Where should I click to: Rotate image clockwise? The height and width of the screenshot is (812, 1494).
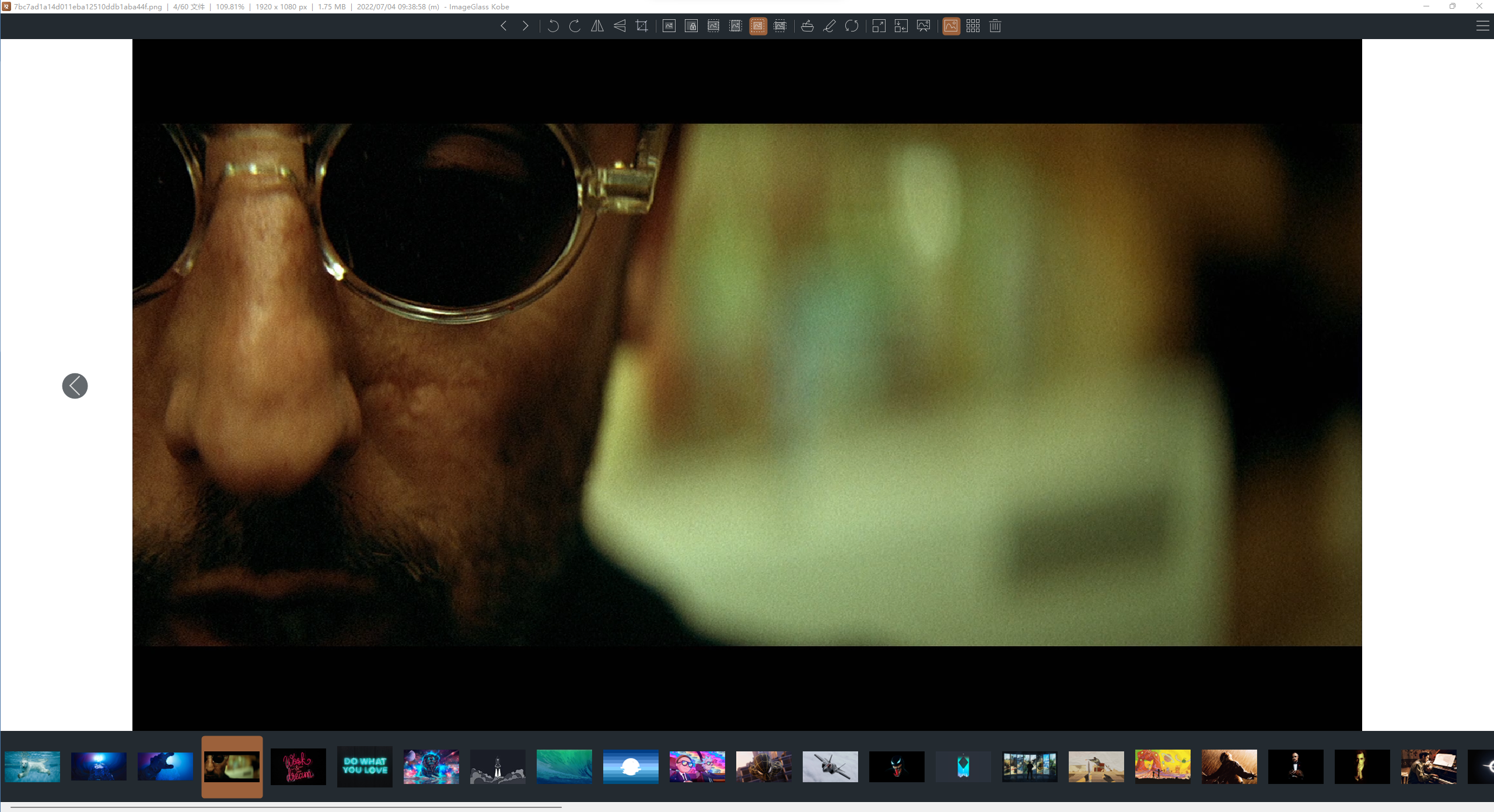(x=575, y=26)
